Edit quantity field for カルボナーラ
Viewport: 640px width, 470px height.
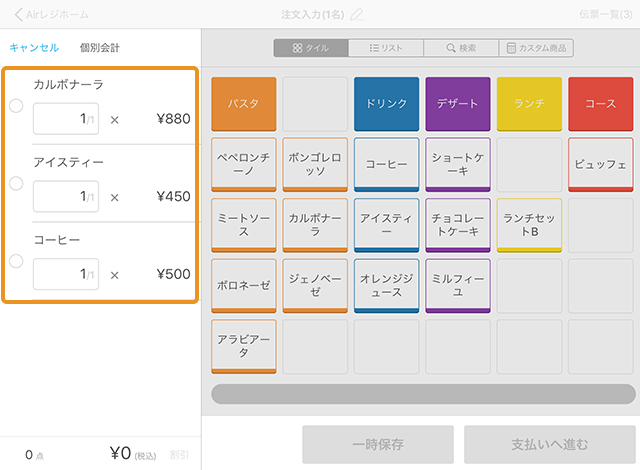point(66,119)
